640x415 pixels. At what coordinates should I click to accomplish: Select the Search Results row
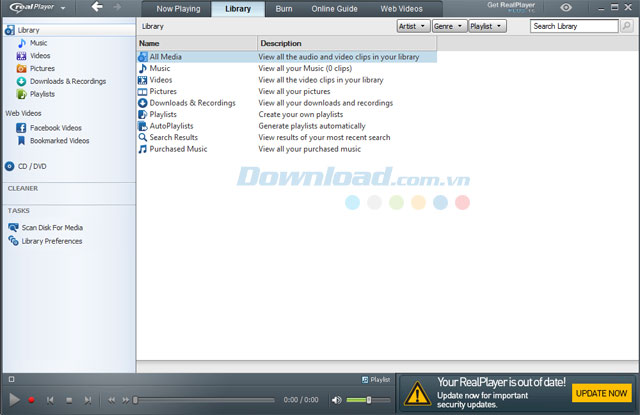coord(287,138)
